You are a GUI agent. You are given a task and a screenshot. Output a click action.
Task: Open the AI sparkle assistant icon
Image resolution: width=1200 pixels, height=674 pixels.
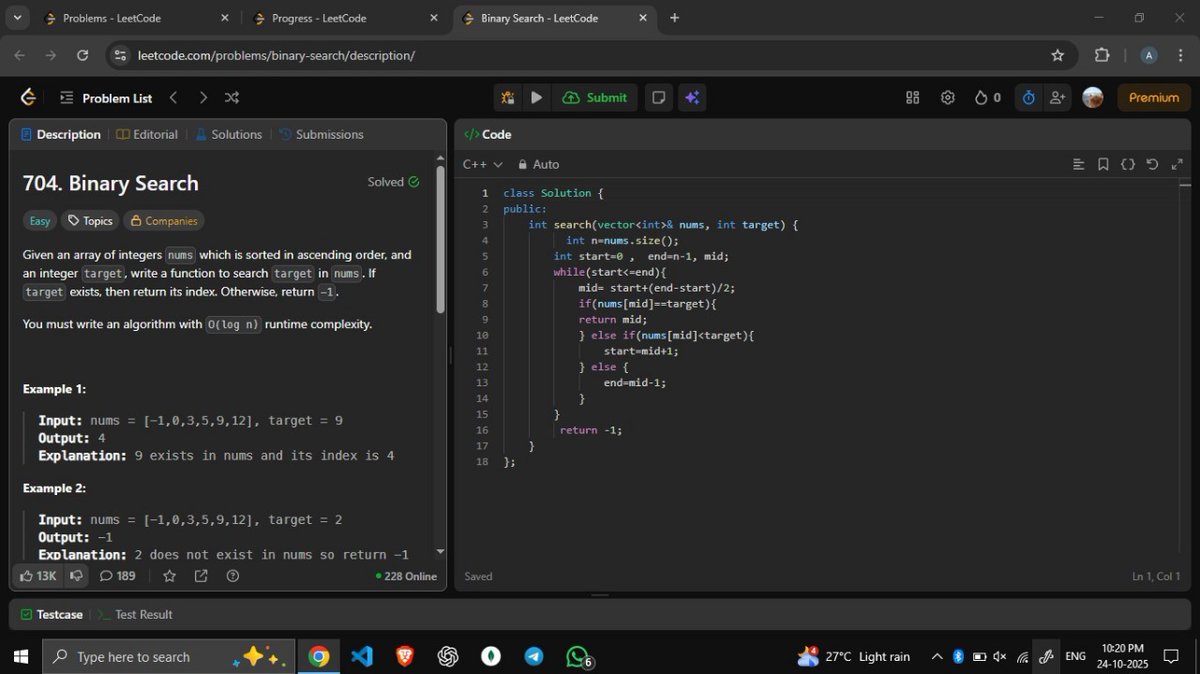tap(691, 97)
